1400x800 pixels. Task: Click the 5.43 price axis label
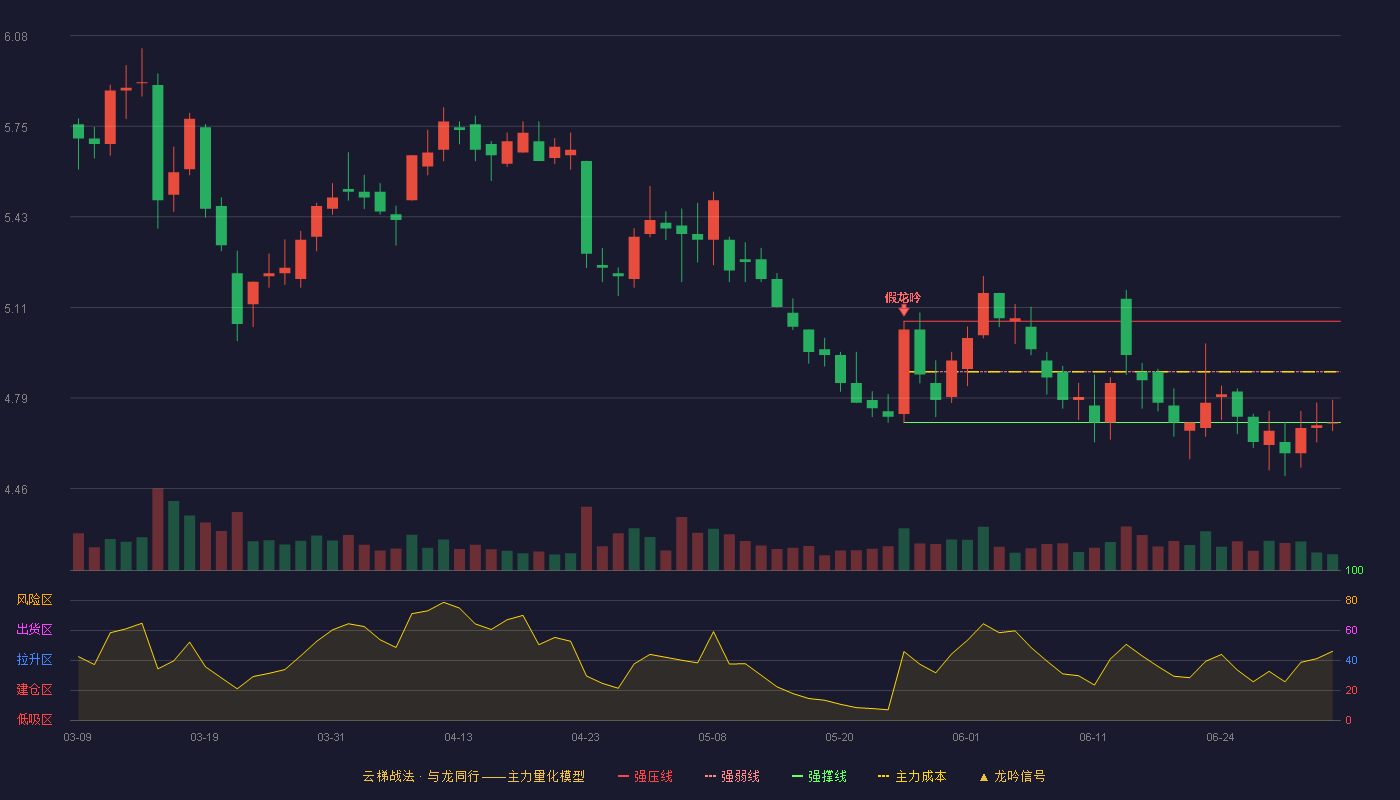16,217
